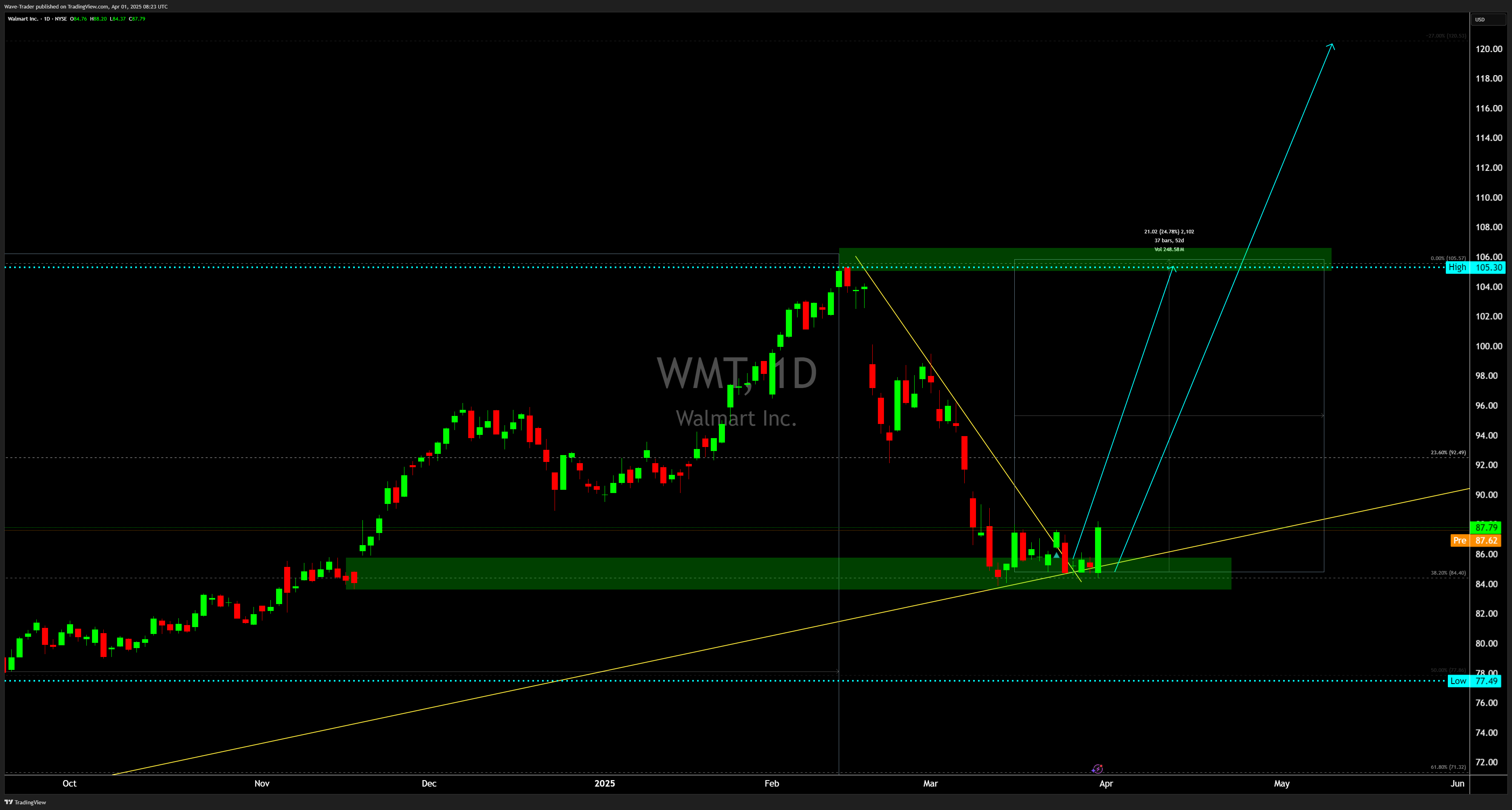Click the cyan High 105.30 price label
1512x810 pixels.
[1475, 267]
